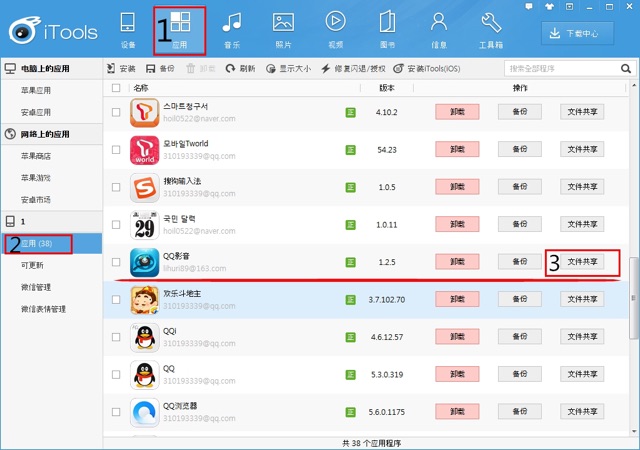Image resolution: width=640 pixels, height=450 pixels.
Task: Toggle the select-all checkbox in header
Action: pos(116,88)
